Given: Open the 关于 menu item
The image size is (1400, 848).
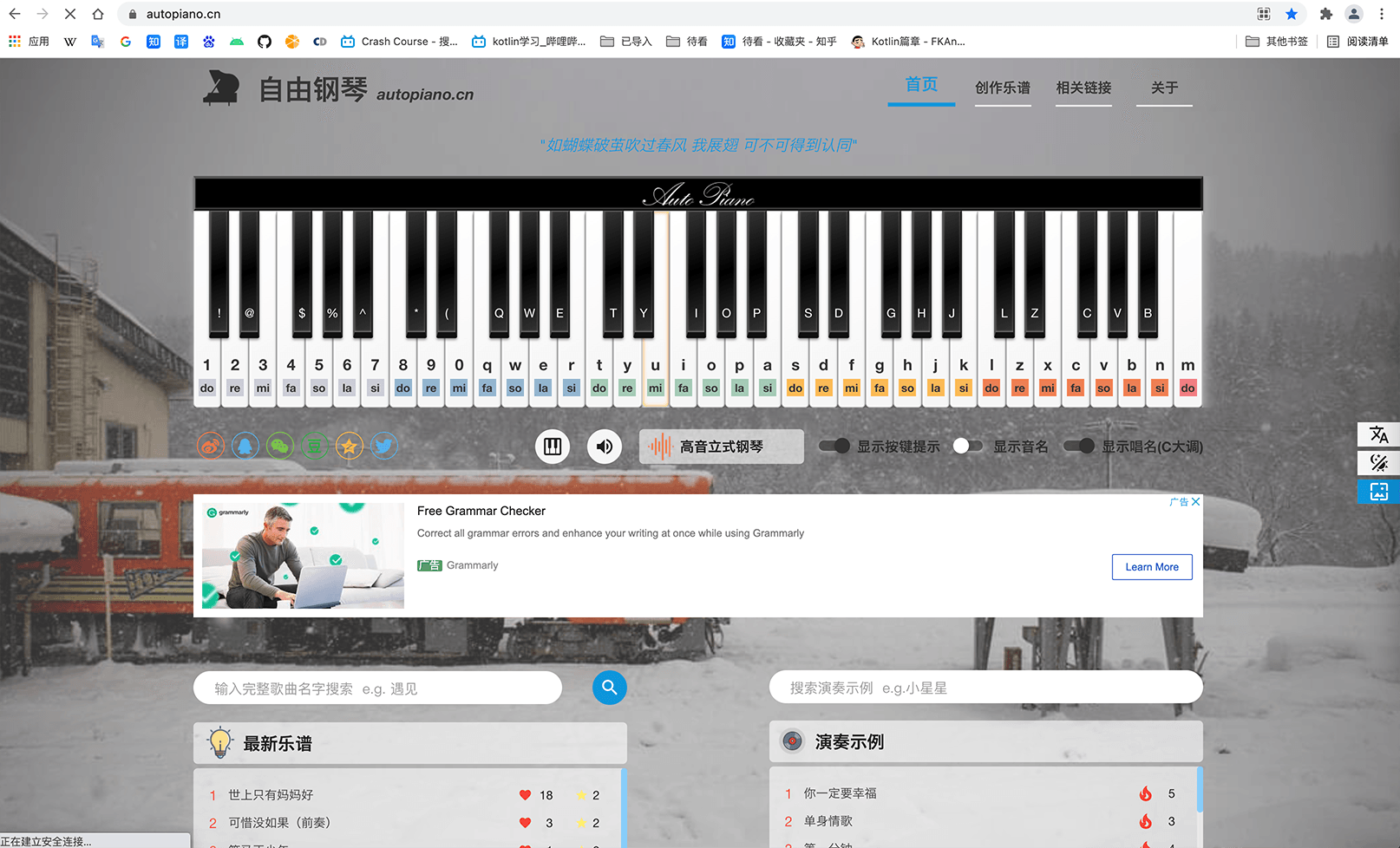Looking at the screenshot, I should [x=1164, y=88].
